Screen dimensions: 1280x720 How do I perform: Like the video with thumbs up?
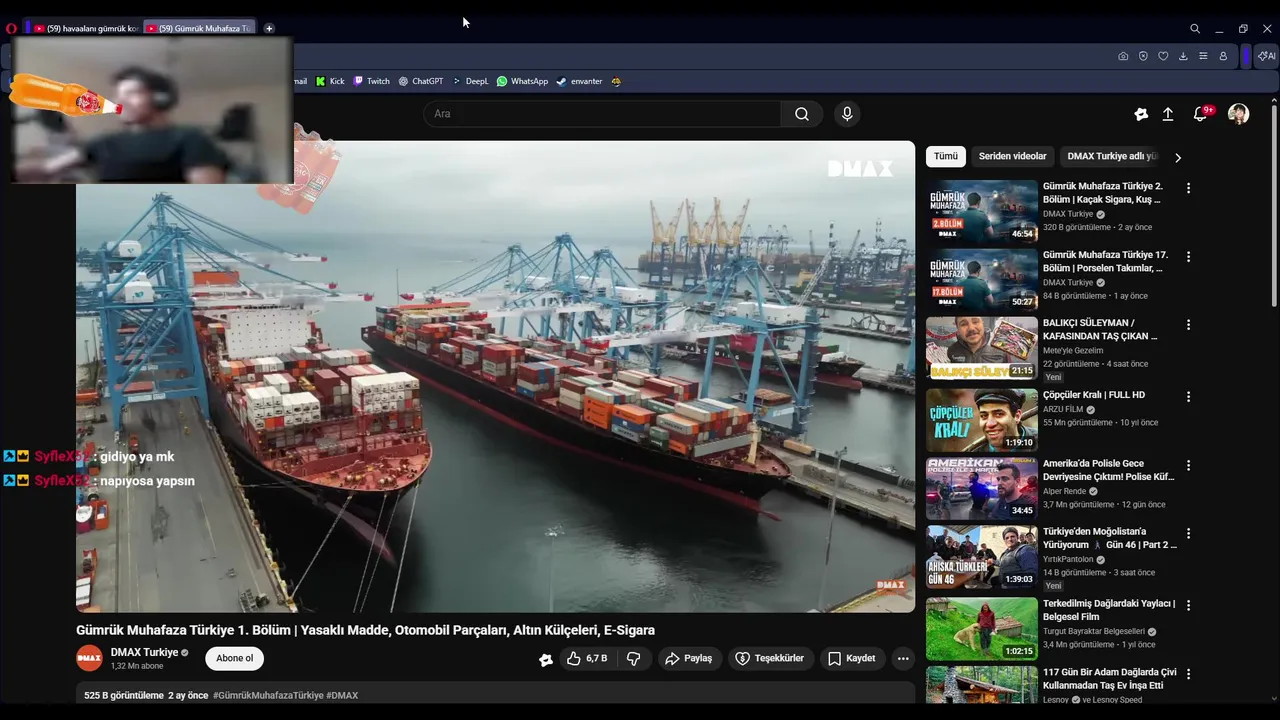pos(587,658)
